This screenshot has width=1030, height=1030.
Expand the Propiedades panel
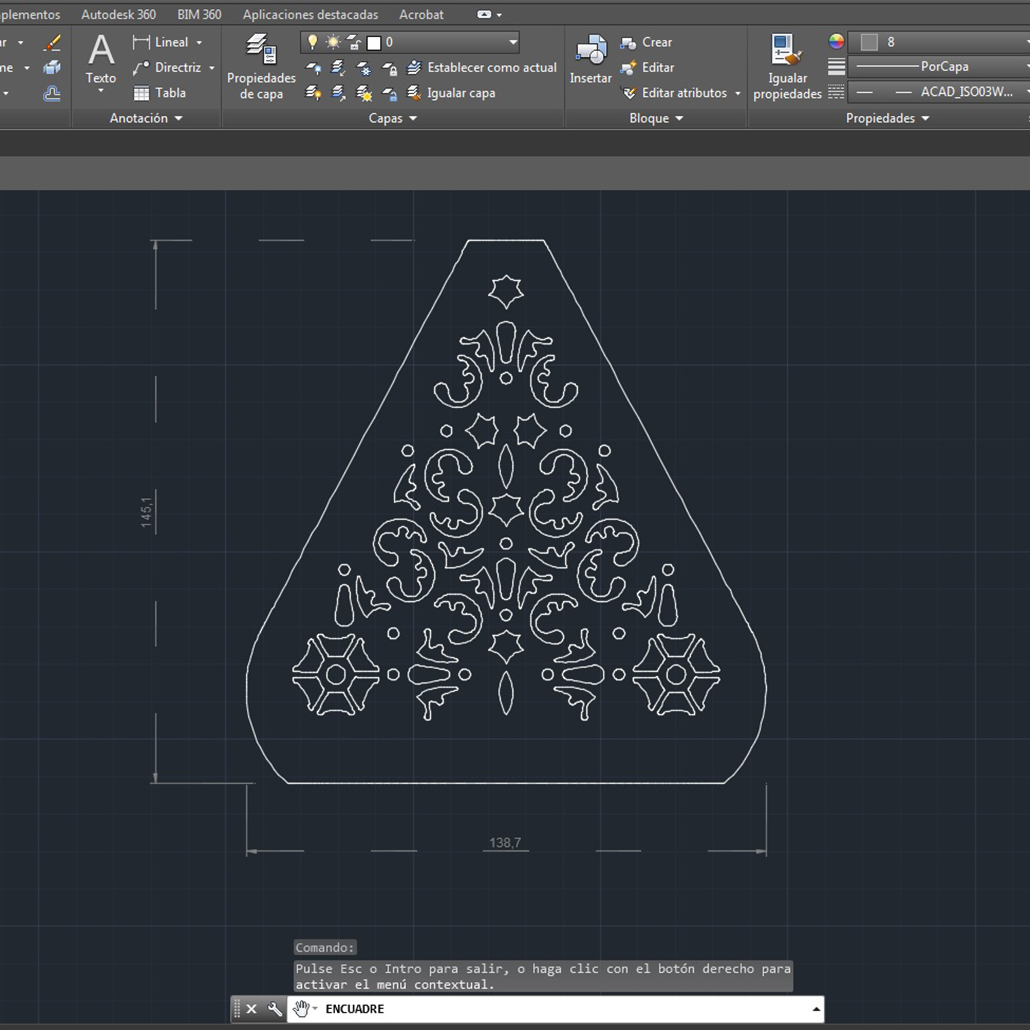tap(887, 118)
